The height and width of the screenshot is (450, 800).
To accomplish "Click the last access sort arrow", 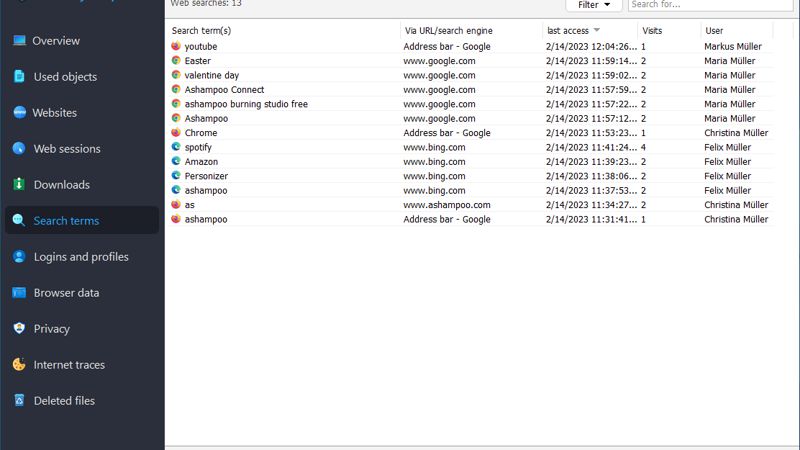I will 597,30.
